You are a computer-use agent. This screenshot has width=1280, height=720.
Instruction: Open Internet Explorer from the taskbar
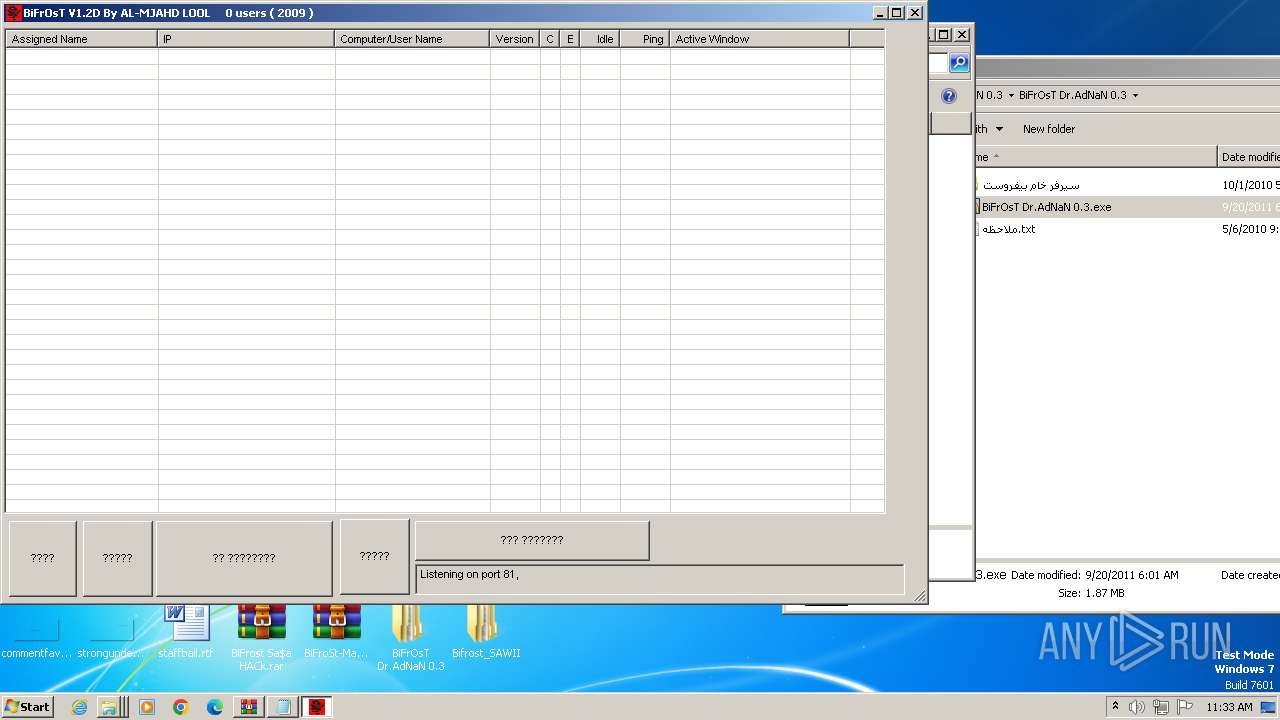coord(79,707)
